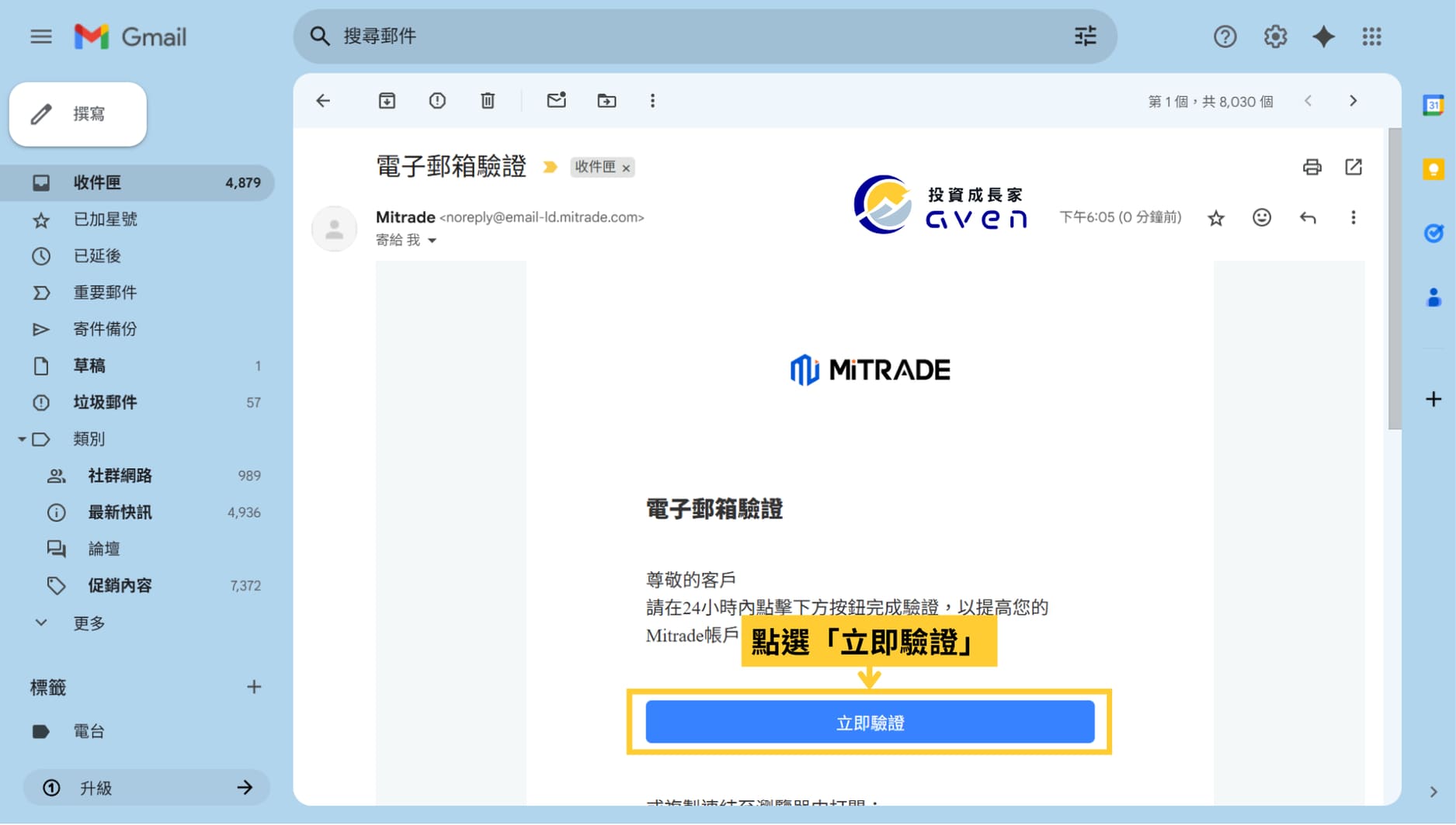The width and height of the screenshot is (1456, 825).
Task: Report this email as spam
Action: pos(437,101)
